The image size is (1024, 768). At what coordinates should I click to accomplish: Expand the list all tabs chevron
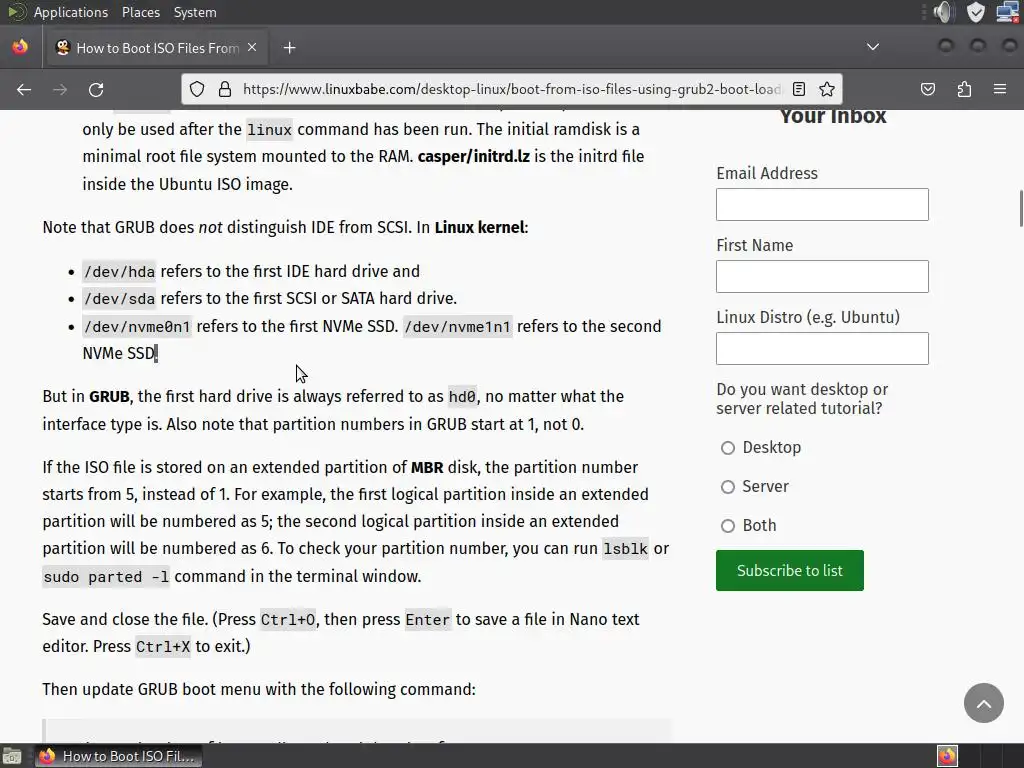pos(872,47)
